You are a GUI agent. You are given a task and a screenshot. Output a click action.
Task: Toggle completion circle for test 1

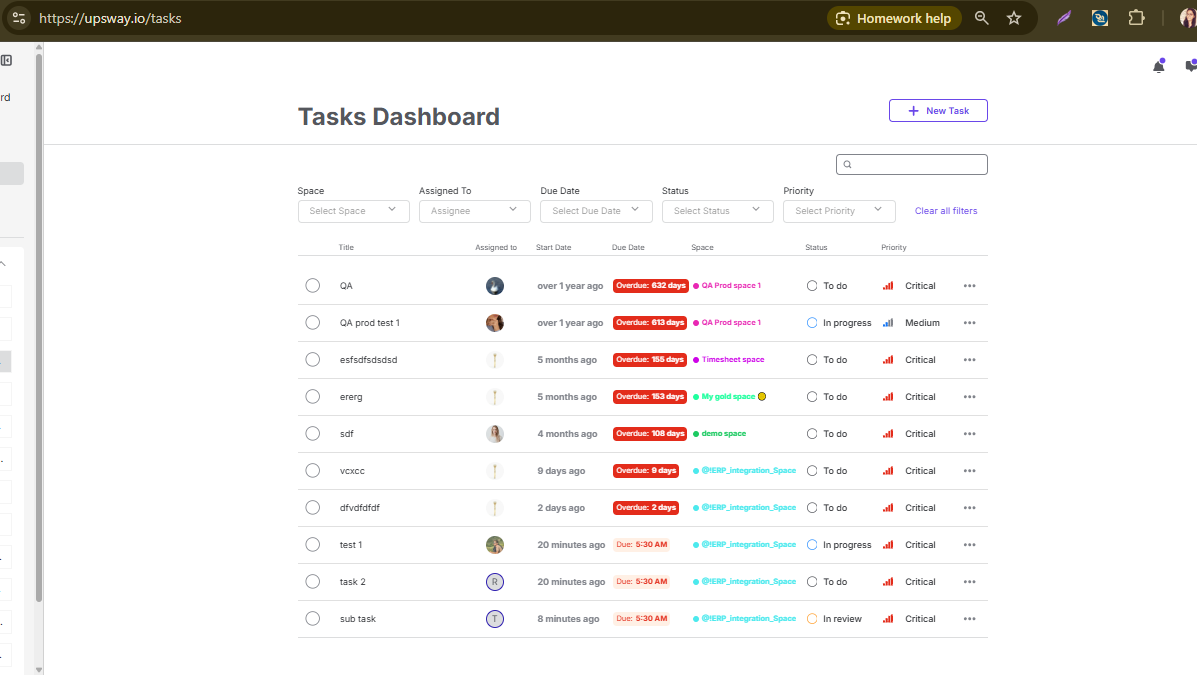tap(313, 545)
